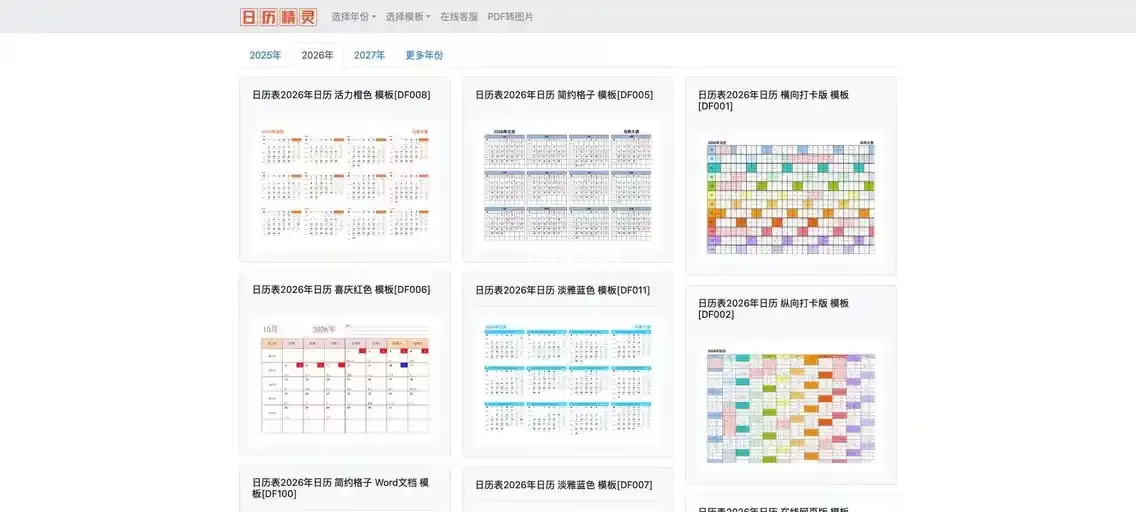Click the 简约格子 DF005 calendar thumbnail

(x=568, y=185)
